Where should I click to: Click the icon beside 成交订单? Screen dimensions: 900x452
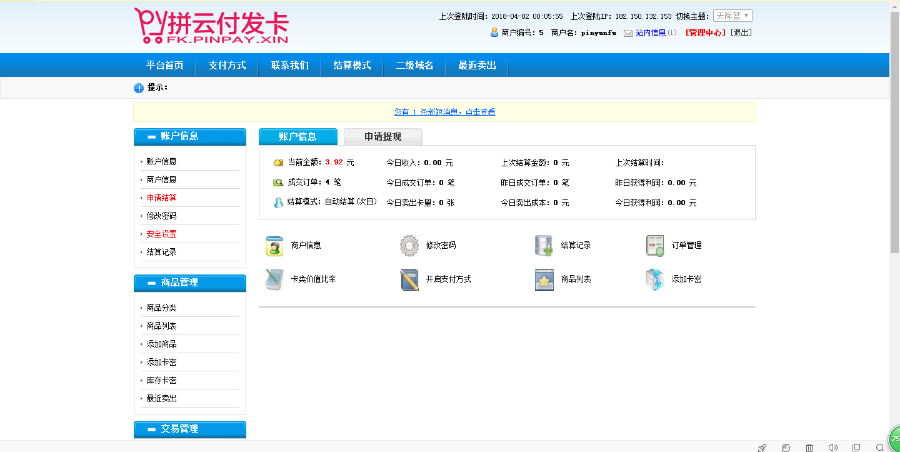coord(278,183)
